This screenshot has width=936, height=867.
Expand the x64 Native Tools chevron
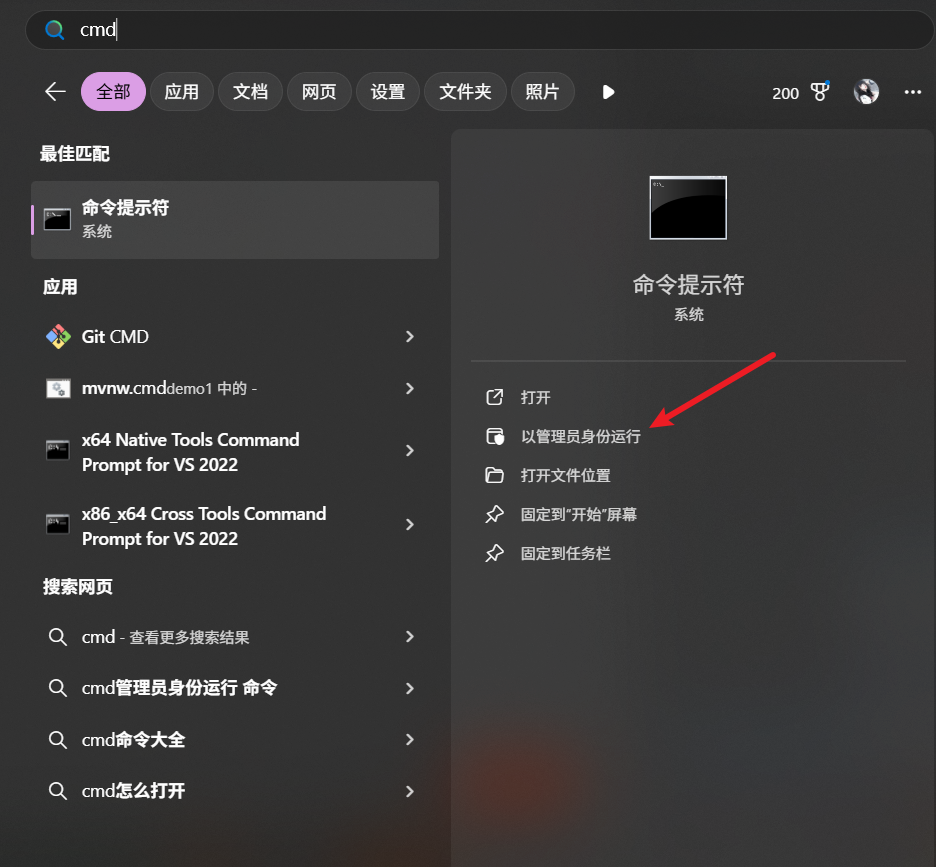point(410,451)
